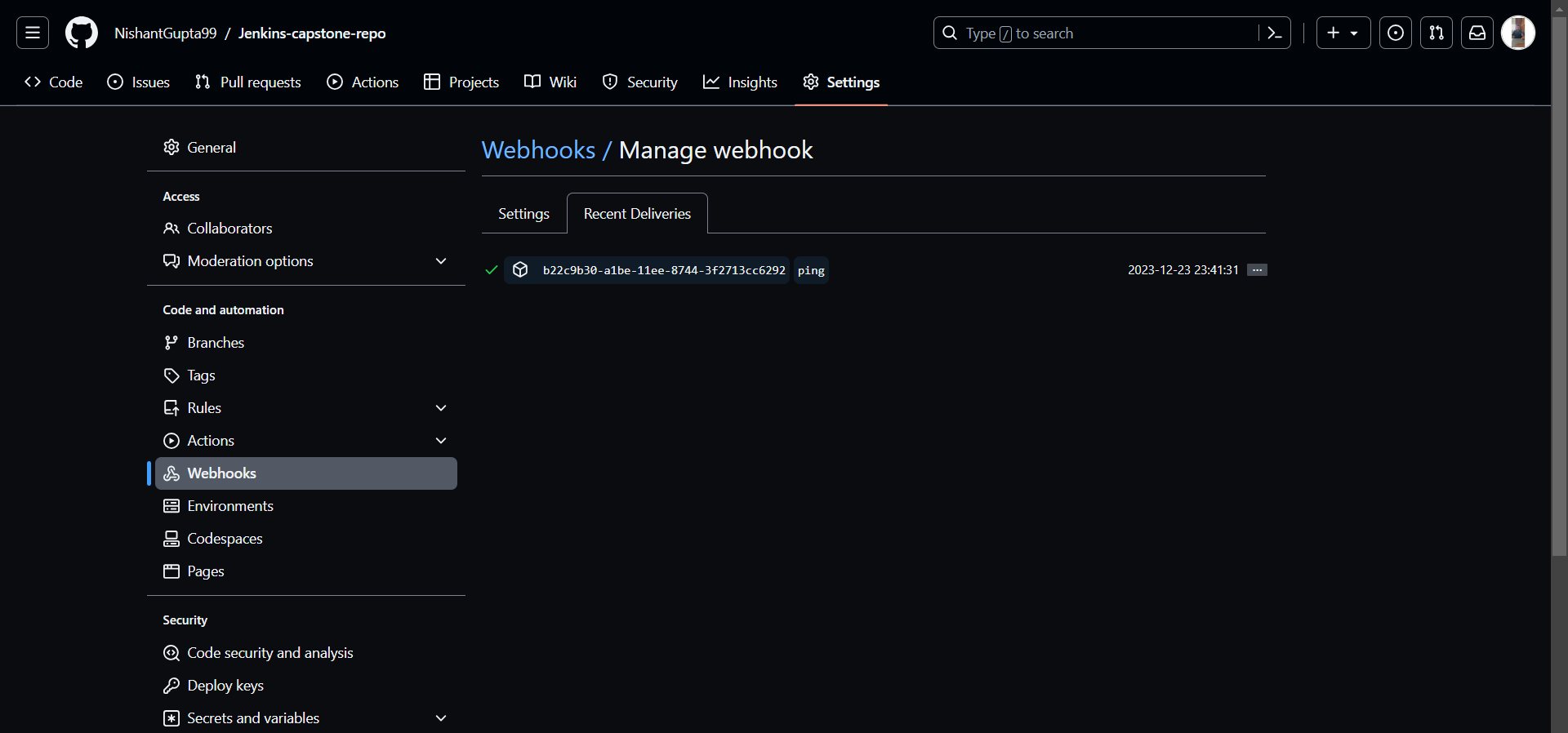The image size is (1568, 733).
Task: Open Deploy keys in sidebar
Action: point(225,686)
